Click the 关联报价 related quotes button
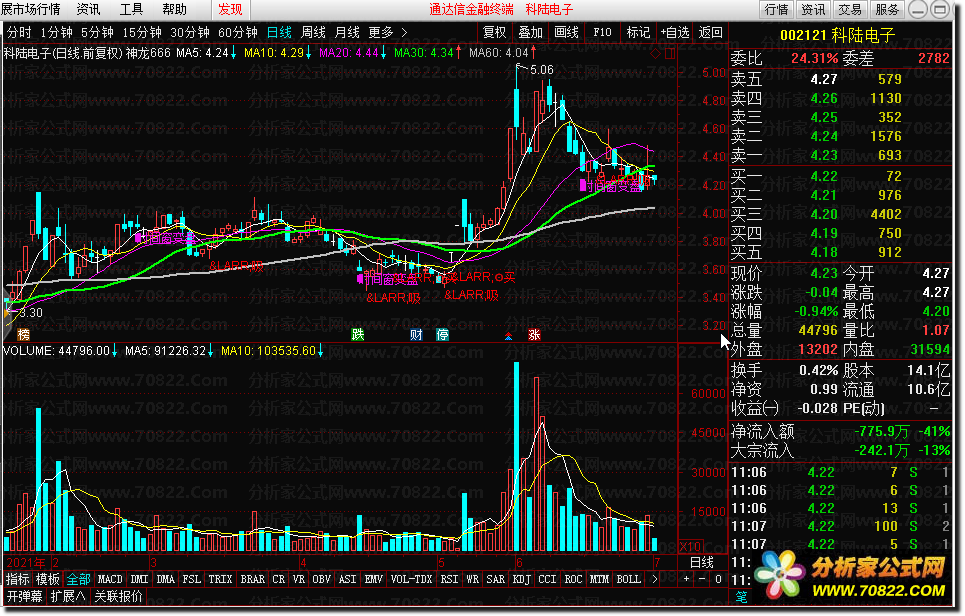Screen dimensions: 965x616 click(x=118, y=596)
